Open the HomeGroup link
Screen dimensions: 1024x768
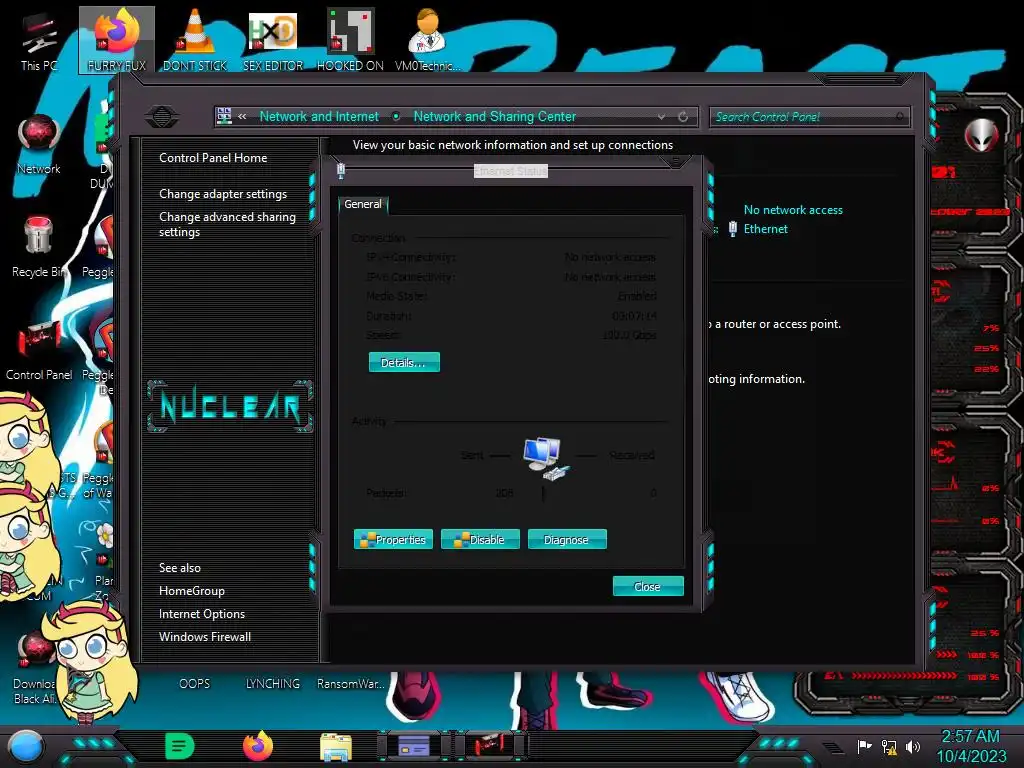(191, 591)
